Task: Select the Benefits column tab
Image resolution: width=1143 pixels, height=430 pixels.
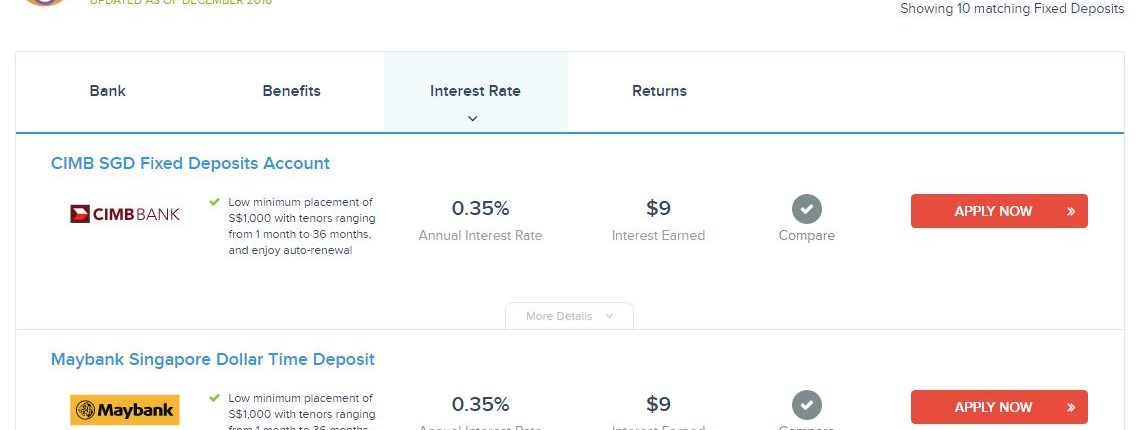Action: (x=291, y=91)
